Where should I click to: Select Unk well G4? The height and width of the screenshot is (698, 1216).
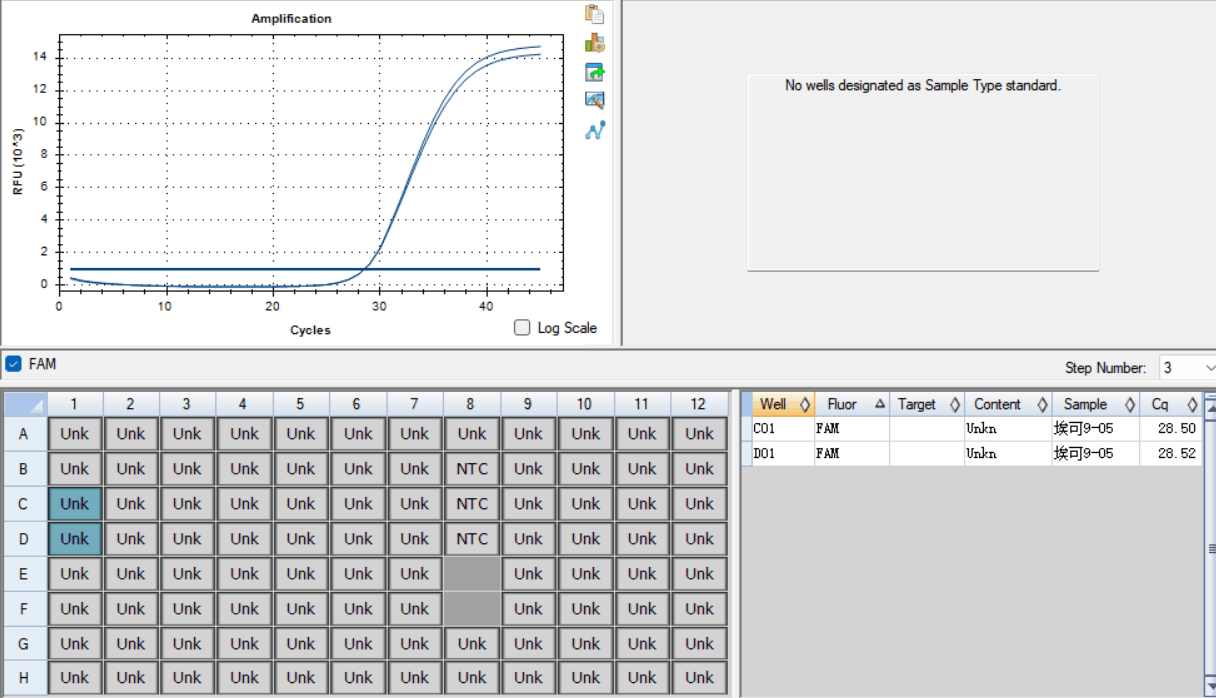pyautogui.click(x=244, y=644)
